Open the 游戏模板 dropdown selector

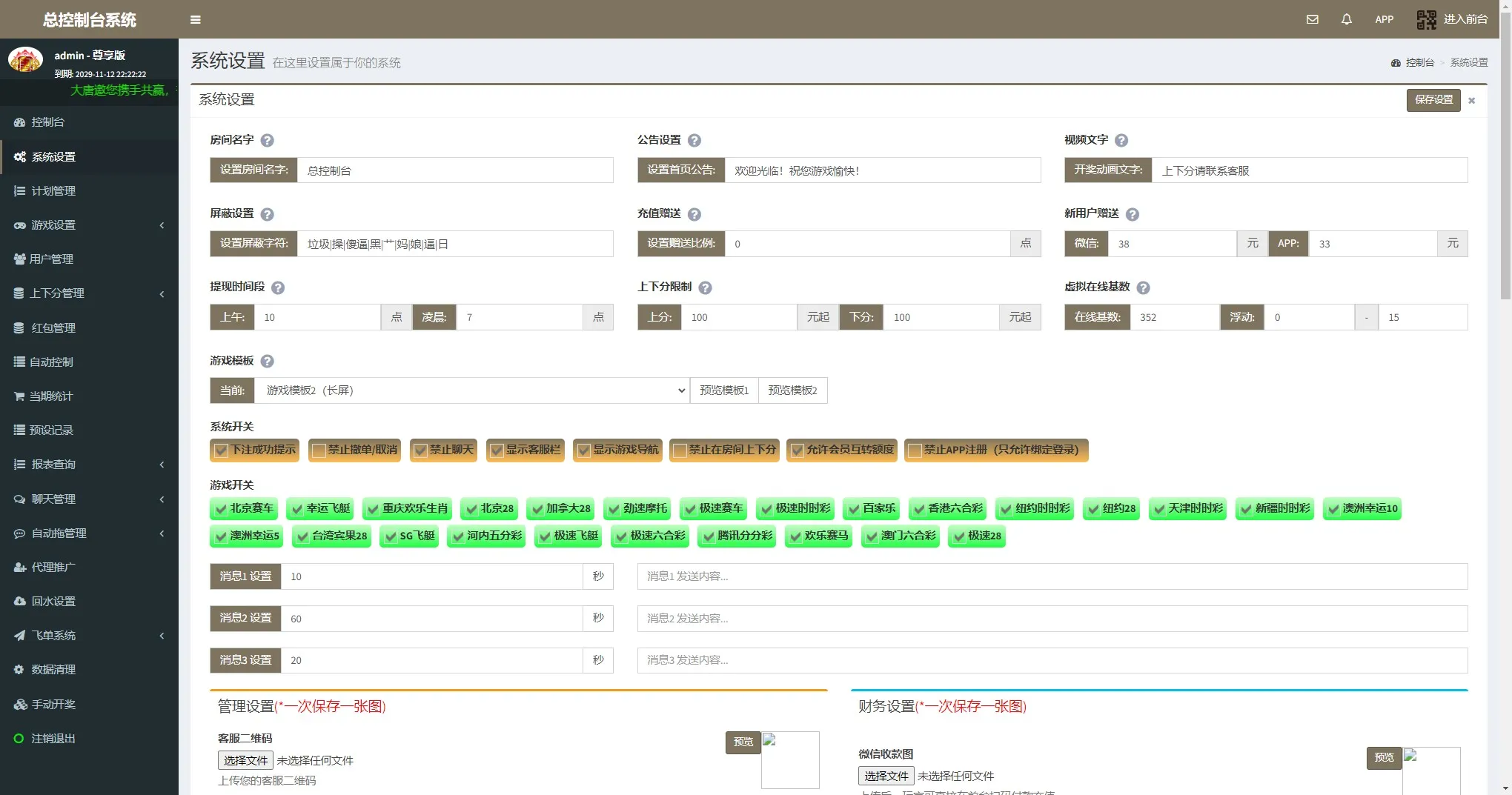click(x=472, y=390)
